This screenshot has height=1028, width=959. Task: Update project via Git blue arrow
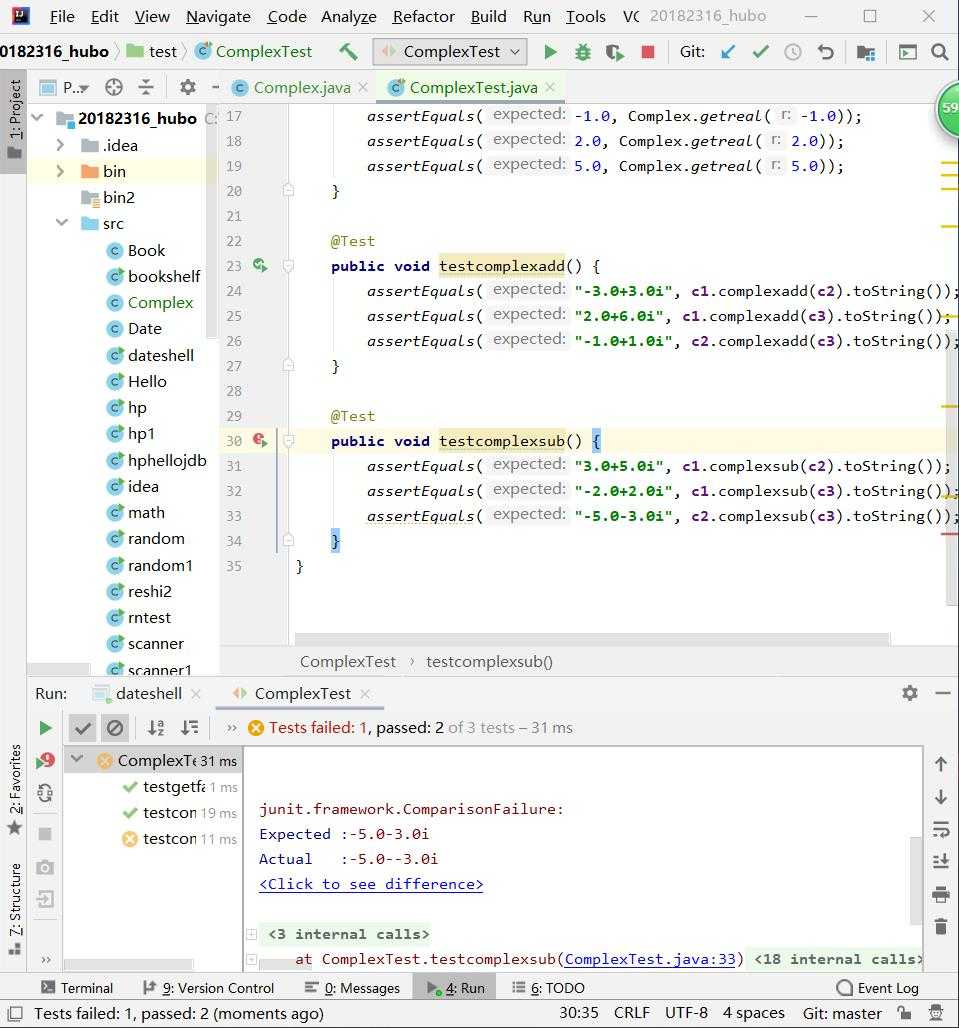point(728,52)
